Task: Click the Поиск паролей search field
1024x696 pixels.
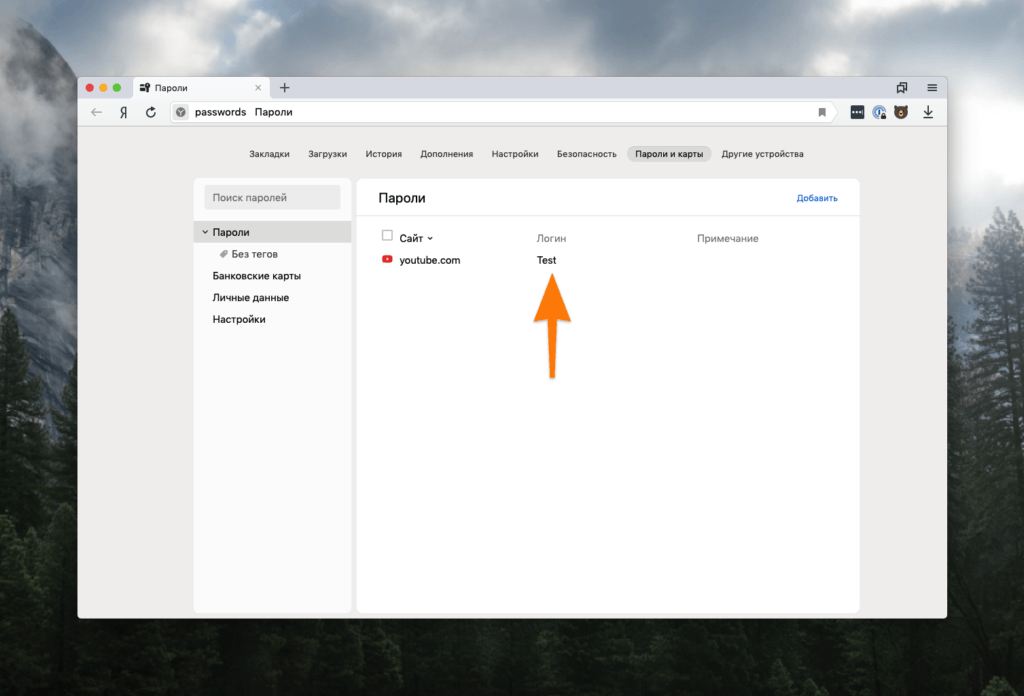Action: click(x=272, y=197)
